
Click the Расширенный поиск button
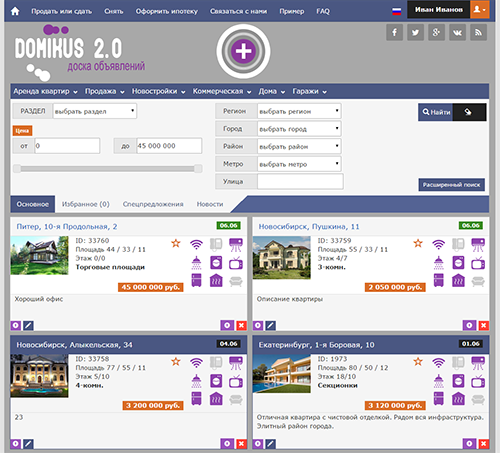pyautogui.click(x=452, y=185)
